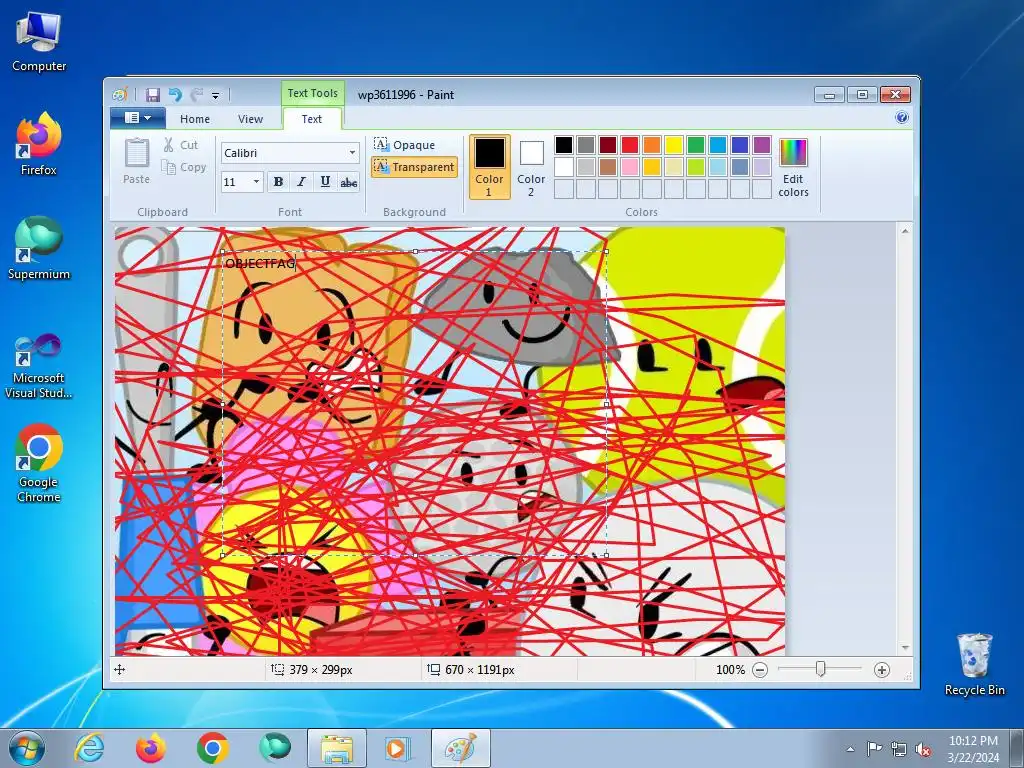Choose Opaque background fill
Image resolution: width=1024 pixels, height=768 pixels.
(405, 144)
